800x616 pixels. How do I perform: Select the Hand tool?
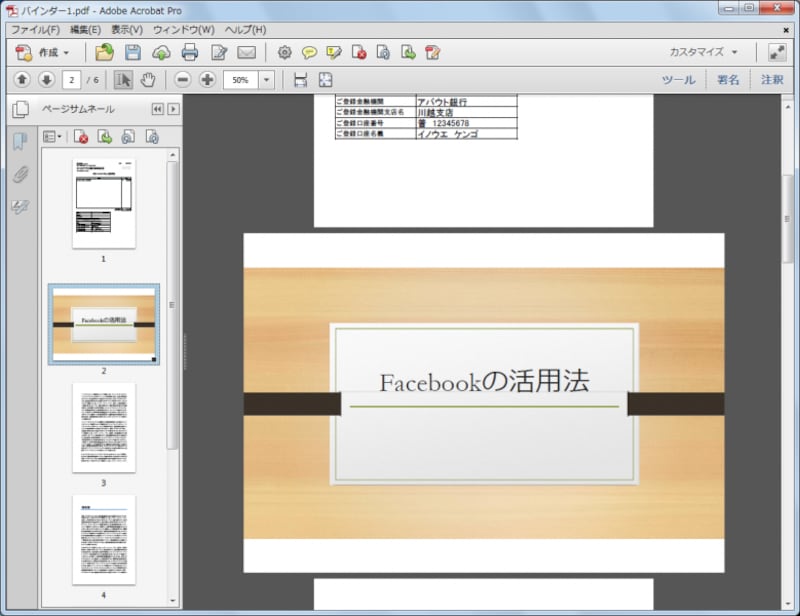(x=148, y=80)
